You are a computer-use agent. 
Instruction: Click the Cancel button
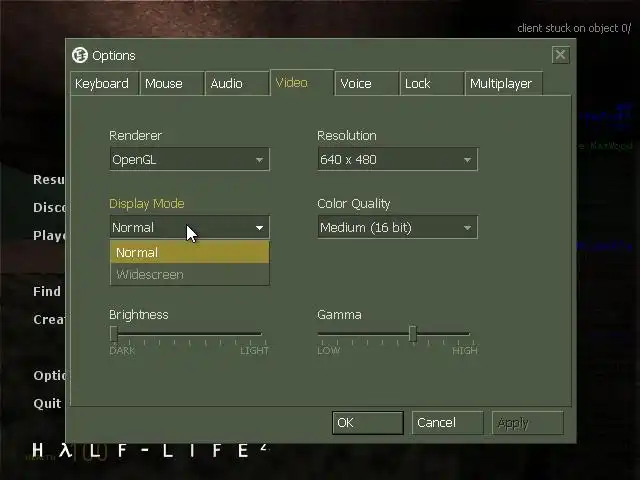tap(447, 423)
